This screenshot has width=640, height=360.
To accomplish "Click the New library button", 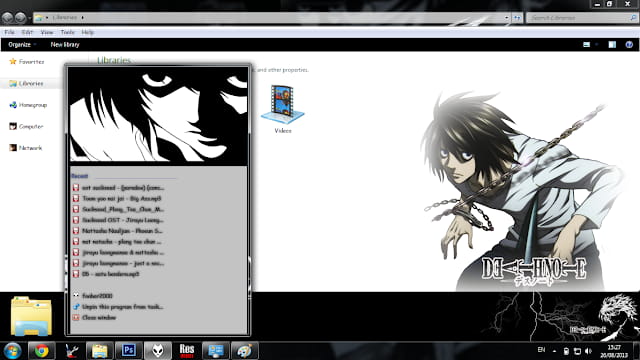I will tap(65, 44).
